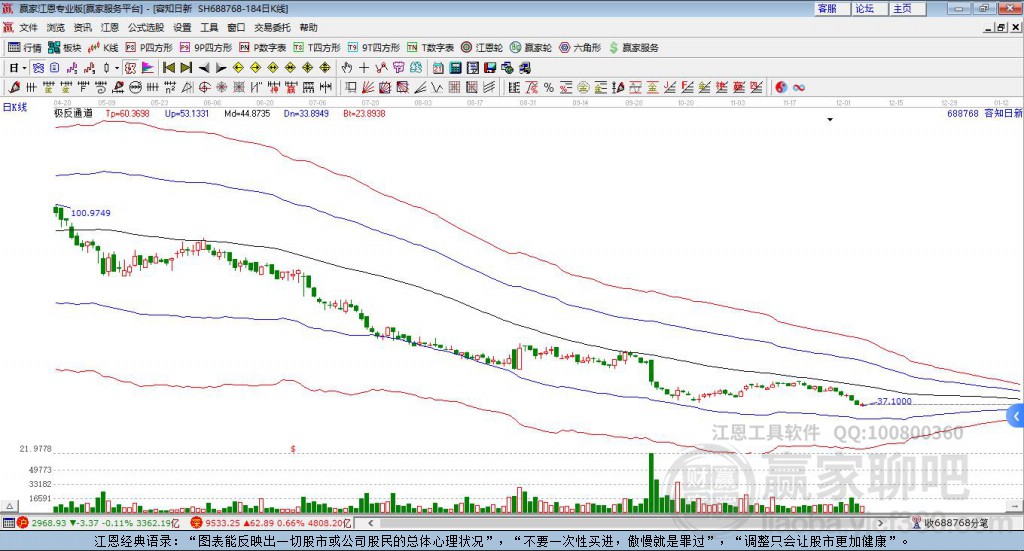Click the red-blue yin-yang icon

tap(781, 87)
